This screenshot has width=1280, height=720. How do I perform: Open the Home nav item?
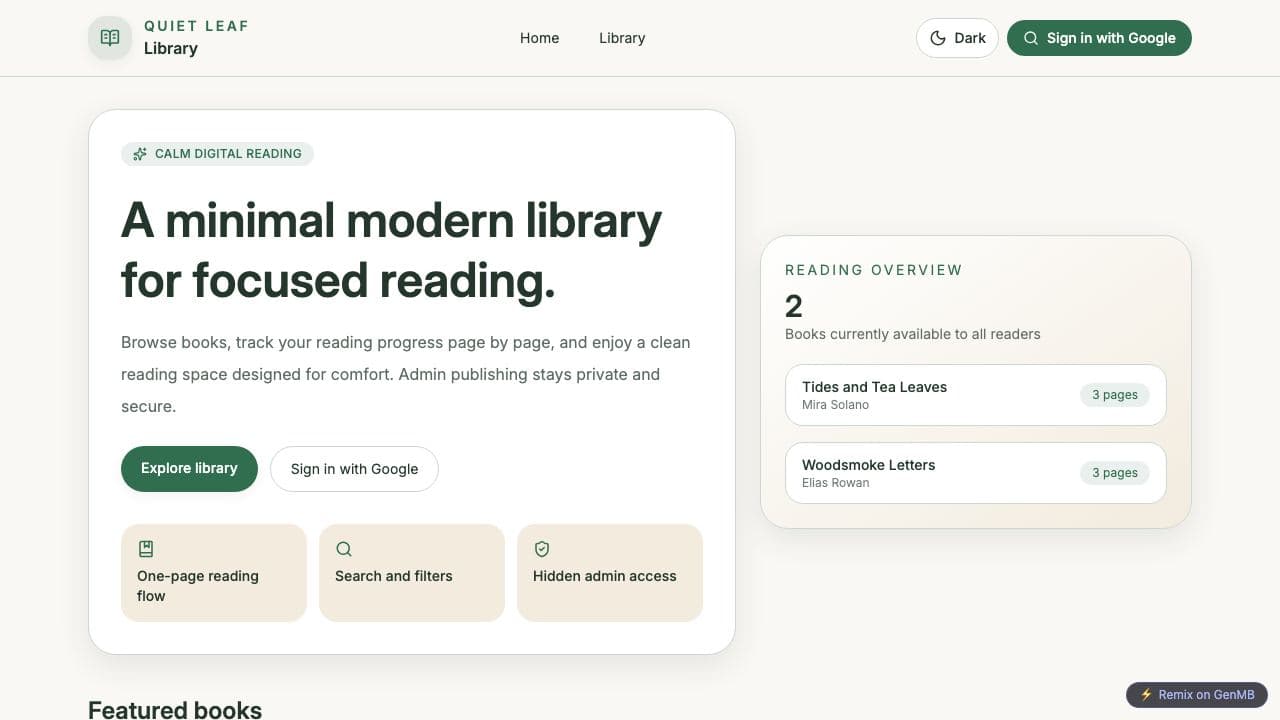[539, 38]
